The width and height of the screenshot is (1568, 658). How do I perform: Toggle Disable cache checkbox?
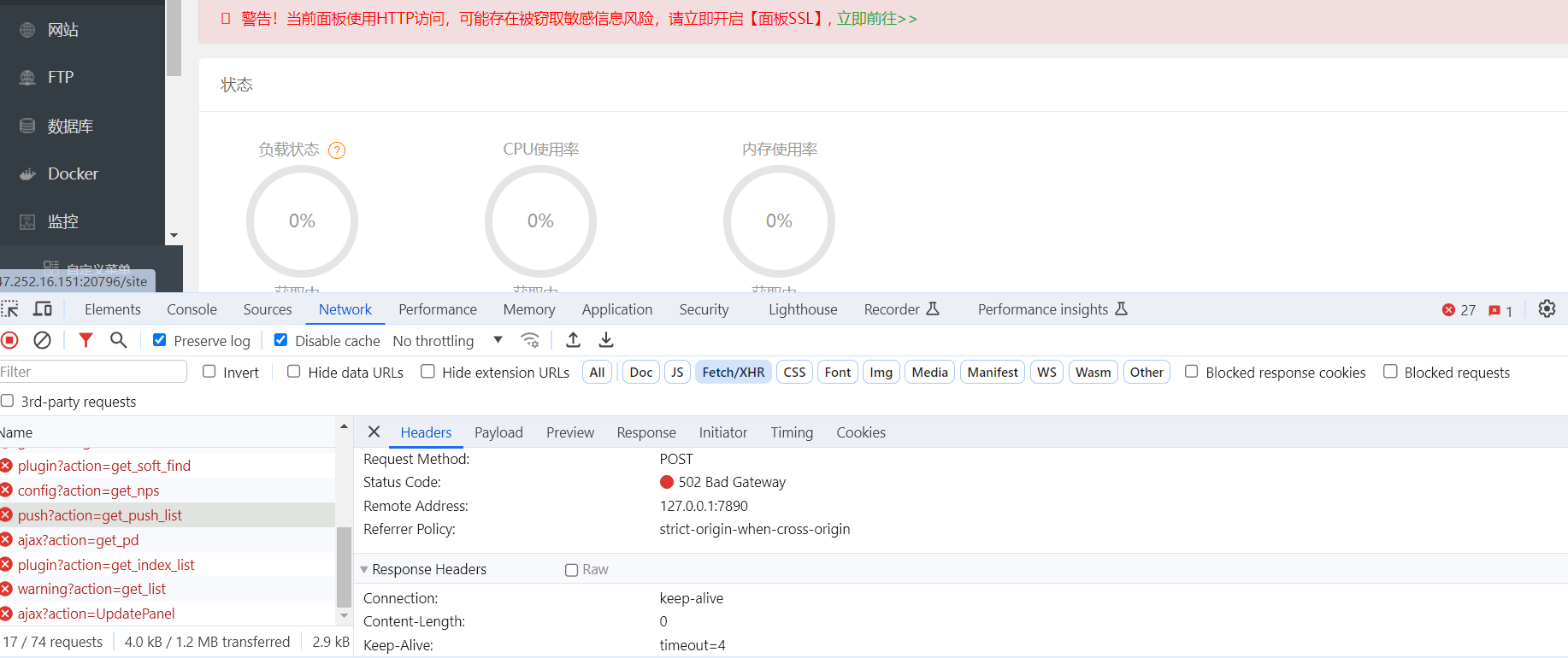(280, 340)
